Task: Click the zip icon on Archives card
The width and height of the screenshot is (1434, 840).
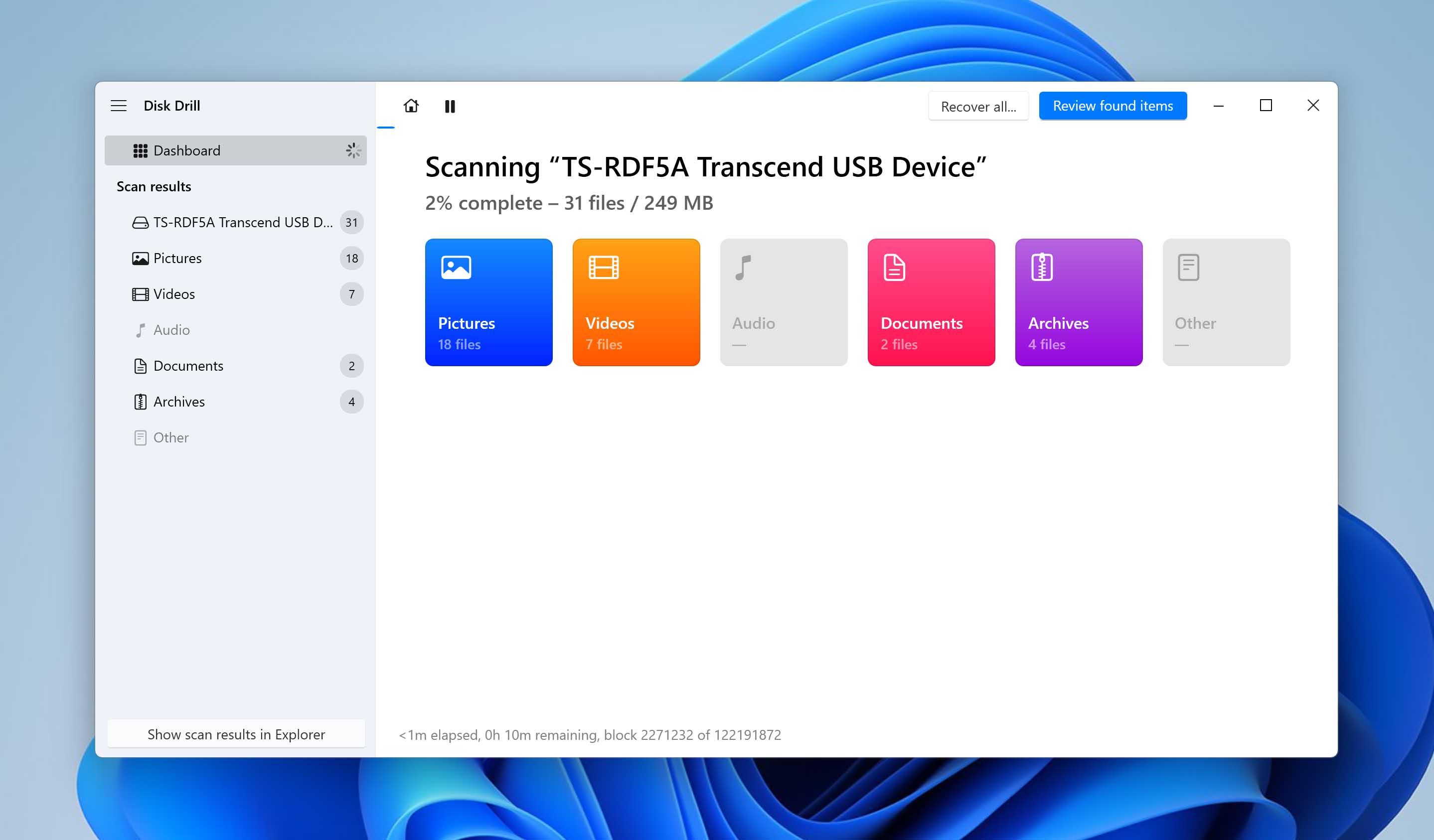Action: [1041, 268]
